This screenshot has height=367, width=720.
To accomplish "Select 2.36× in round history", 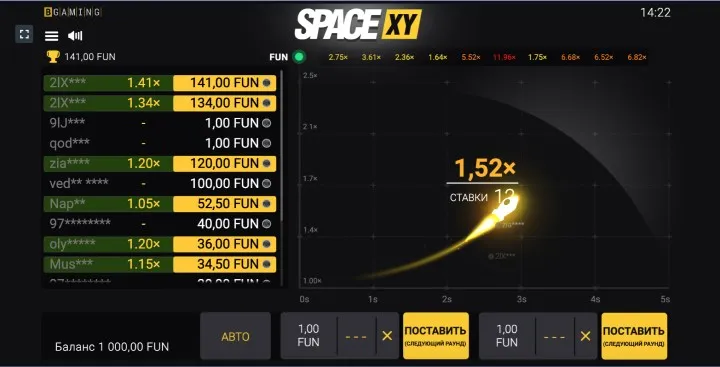I will (405, 57).
